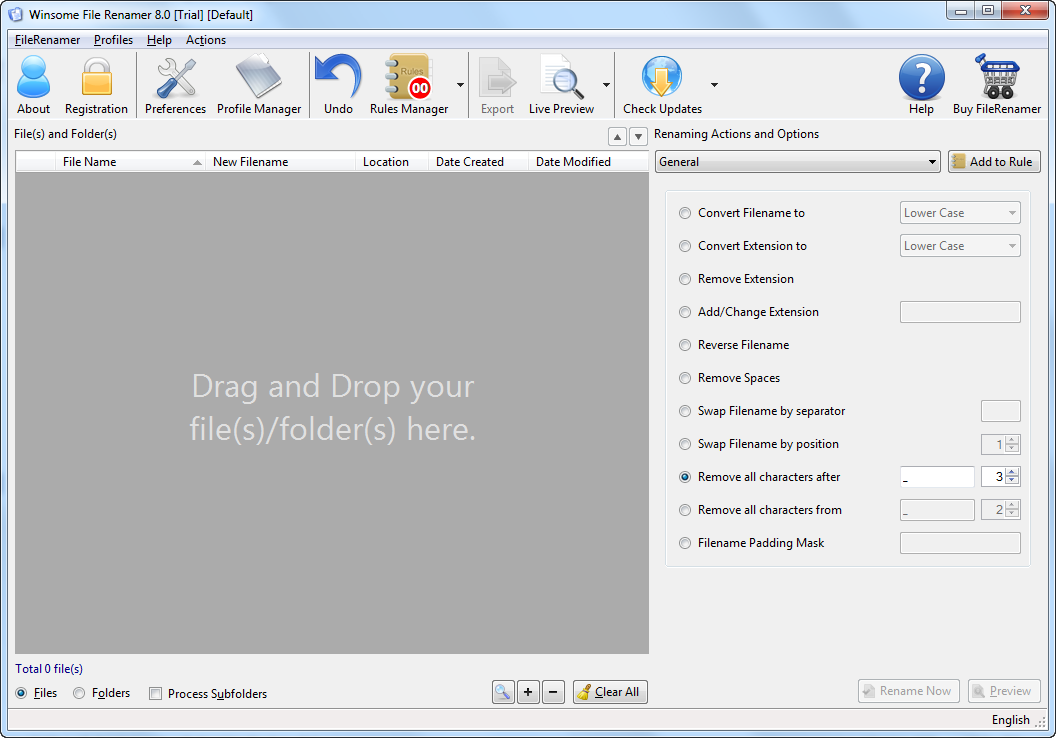The height and width of the screenshot is (738, 1056).
Task: Choose Remove Extension option
Action: coord(685,279)
